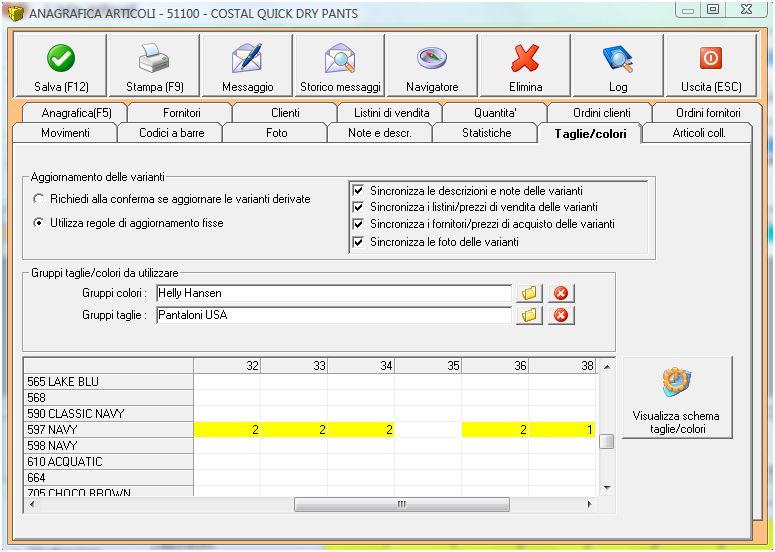Viewport: 775px width, 552px height.
Task: Open the Movimenti tab
Action: coord(65,133)
